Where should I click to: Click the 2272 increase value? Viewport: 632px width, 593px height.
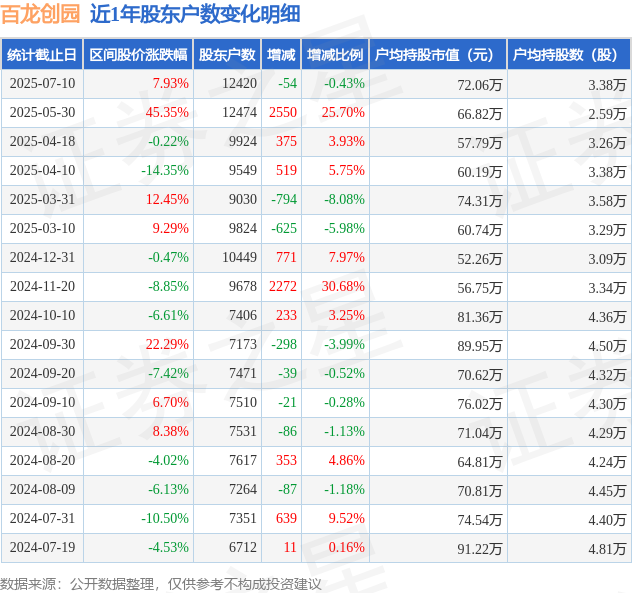[x=283, y=287]
